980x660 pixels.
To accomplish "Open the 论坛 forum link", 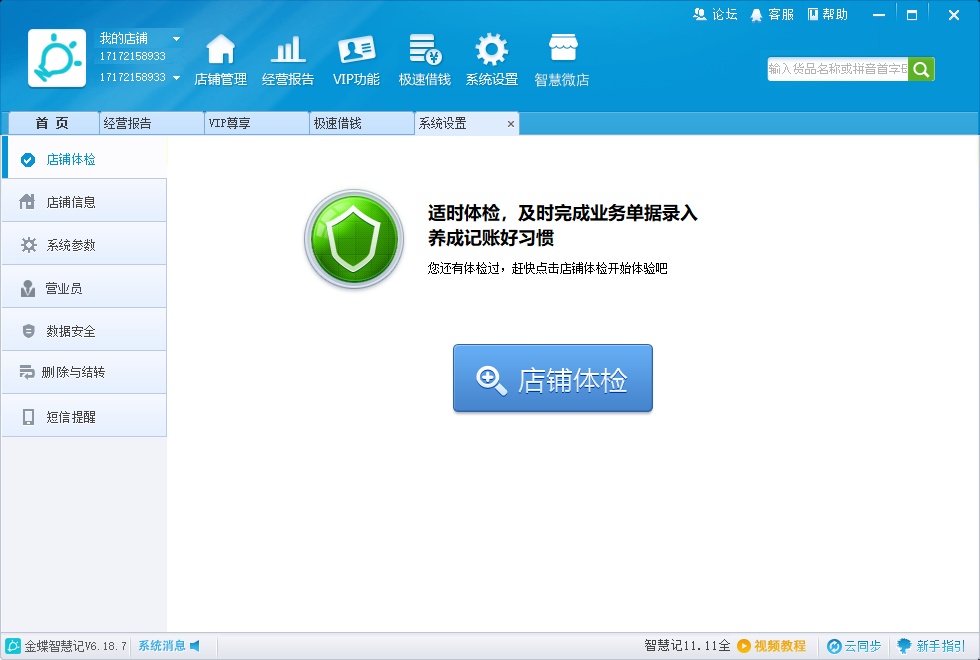I will click(x=716, y=14).
